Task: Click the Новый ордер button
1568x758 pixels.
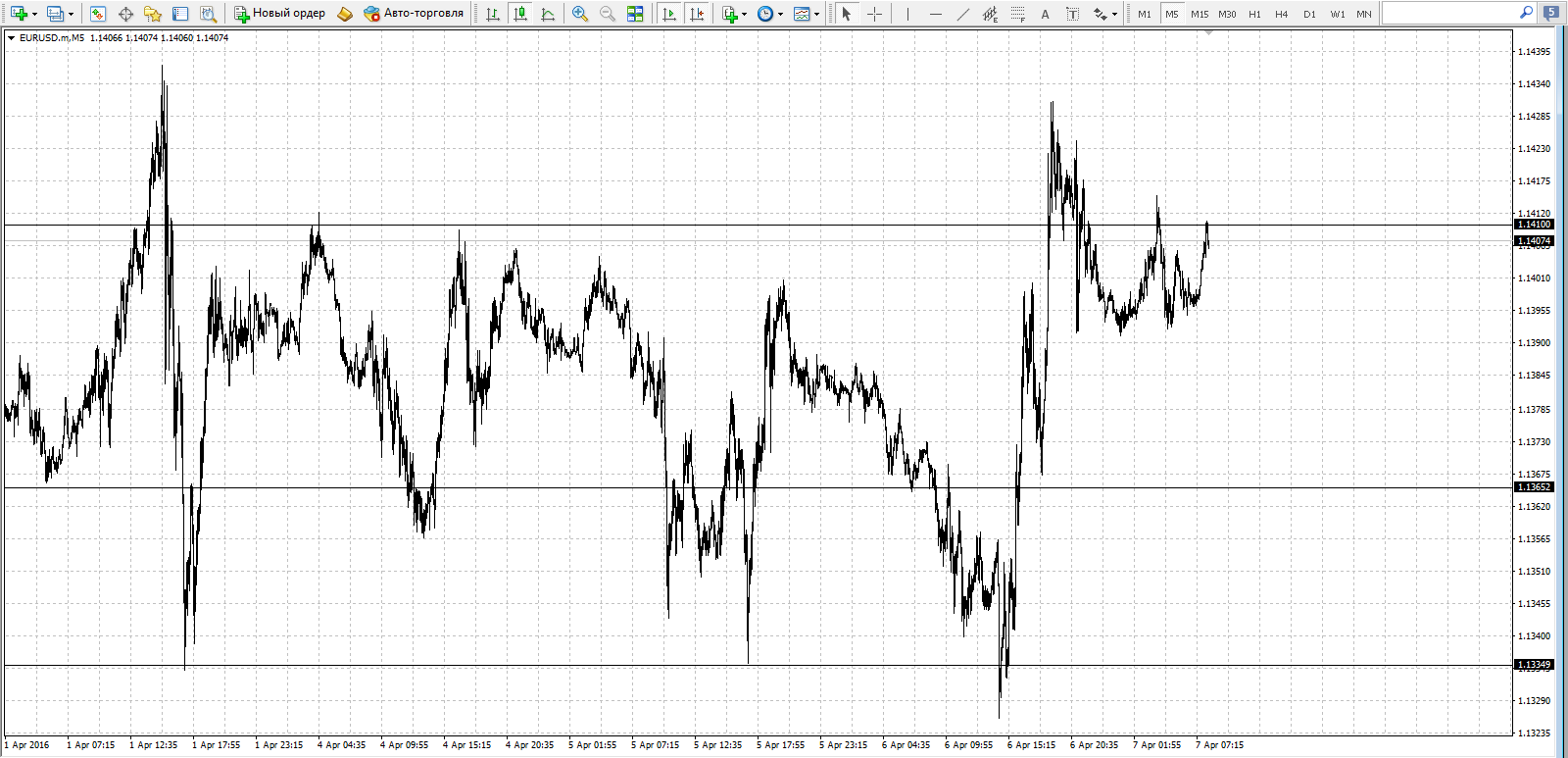Action: tap(279, 14)
